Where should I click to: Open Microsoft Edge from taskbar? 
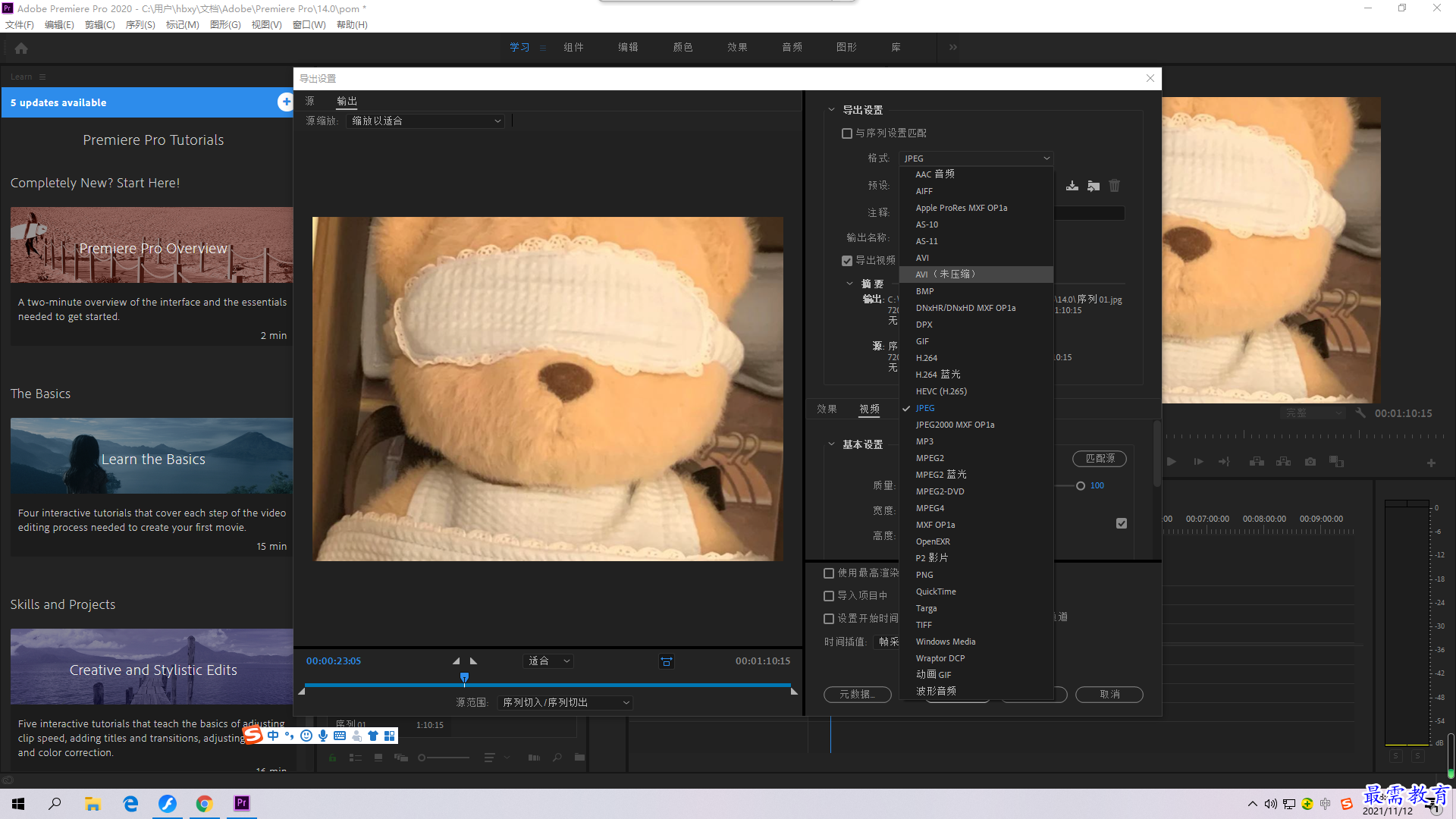point(130,804)
